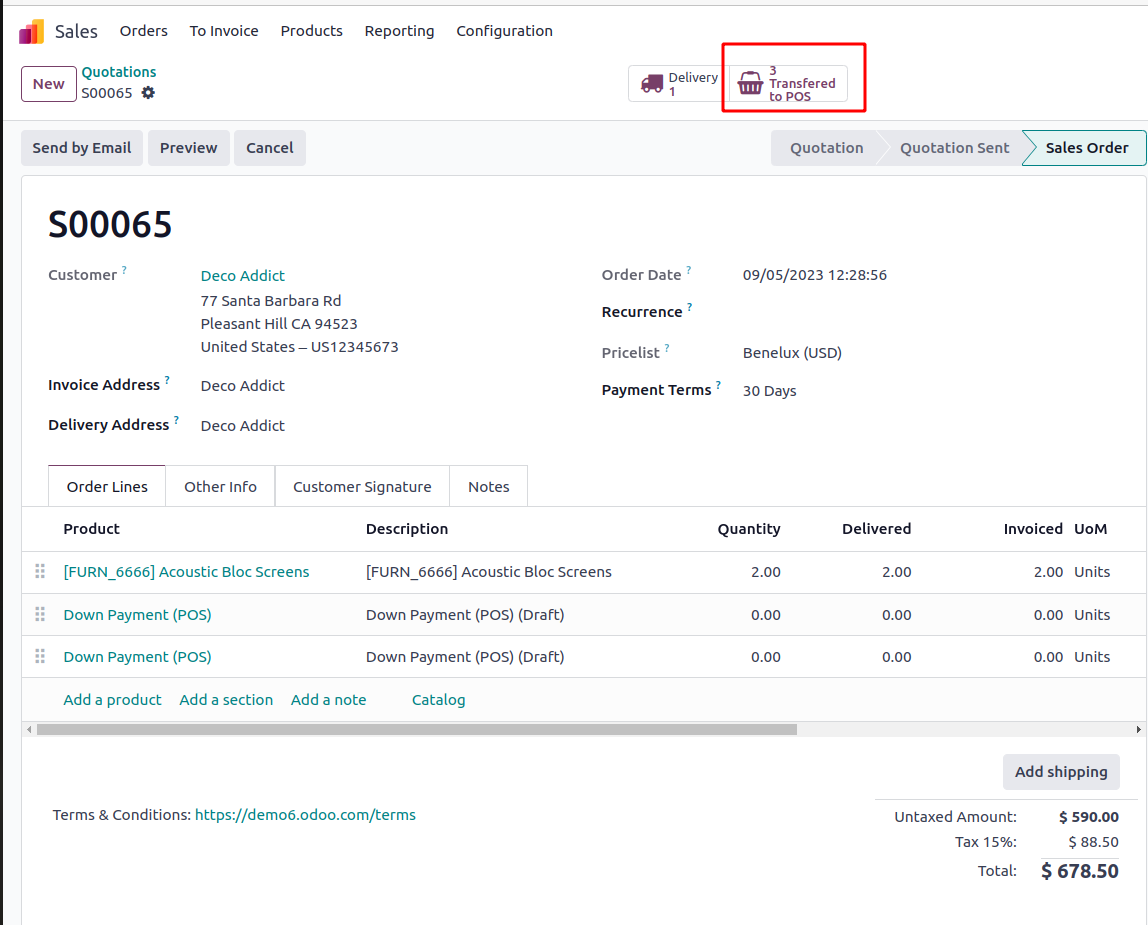This screenshot has width=1148, height=925.
Task: Open the Products menu
Action: [311, 31]
